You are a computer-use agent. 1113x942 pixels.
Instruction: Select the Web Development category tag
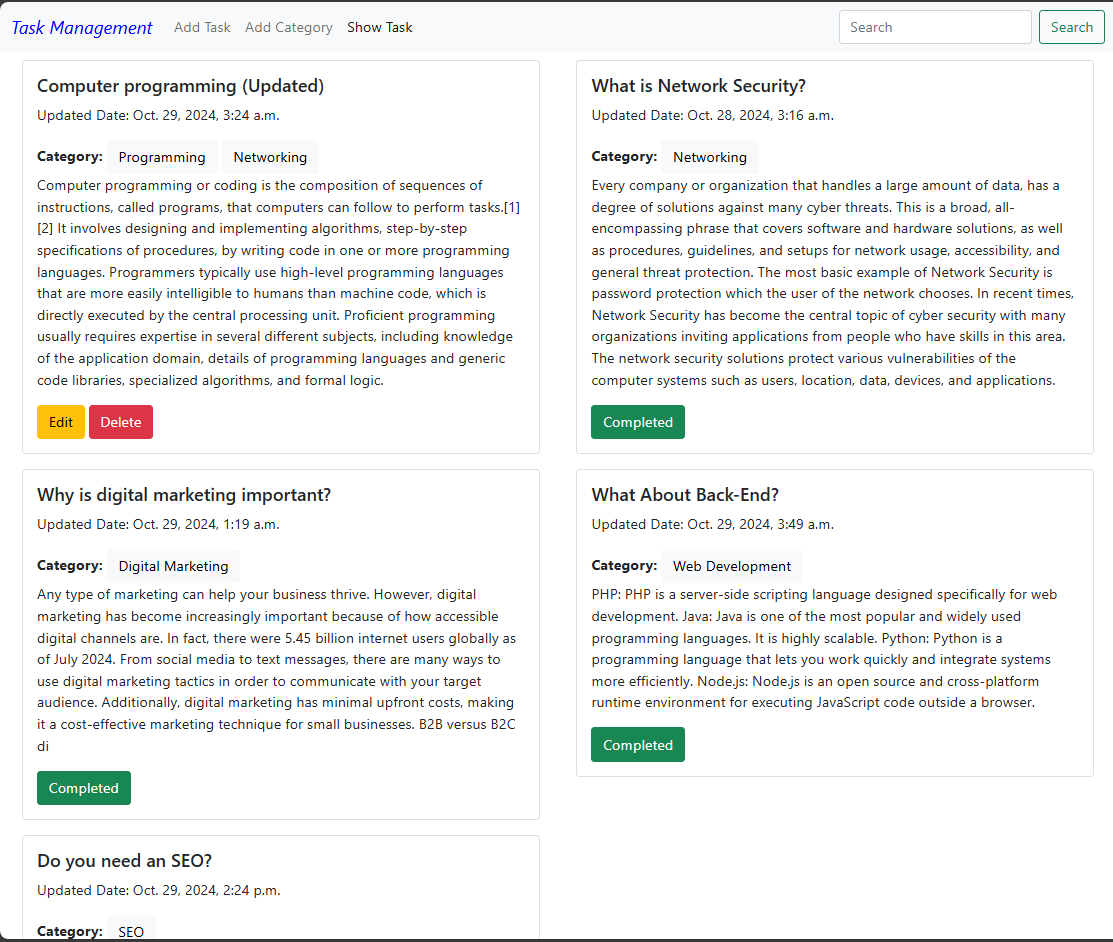pos(732,566)
